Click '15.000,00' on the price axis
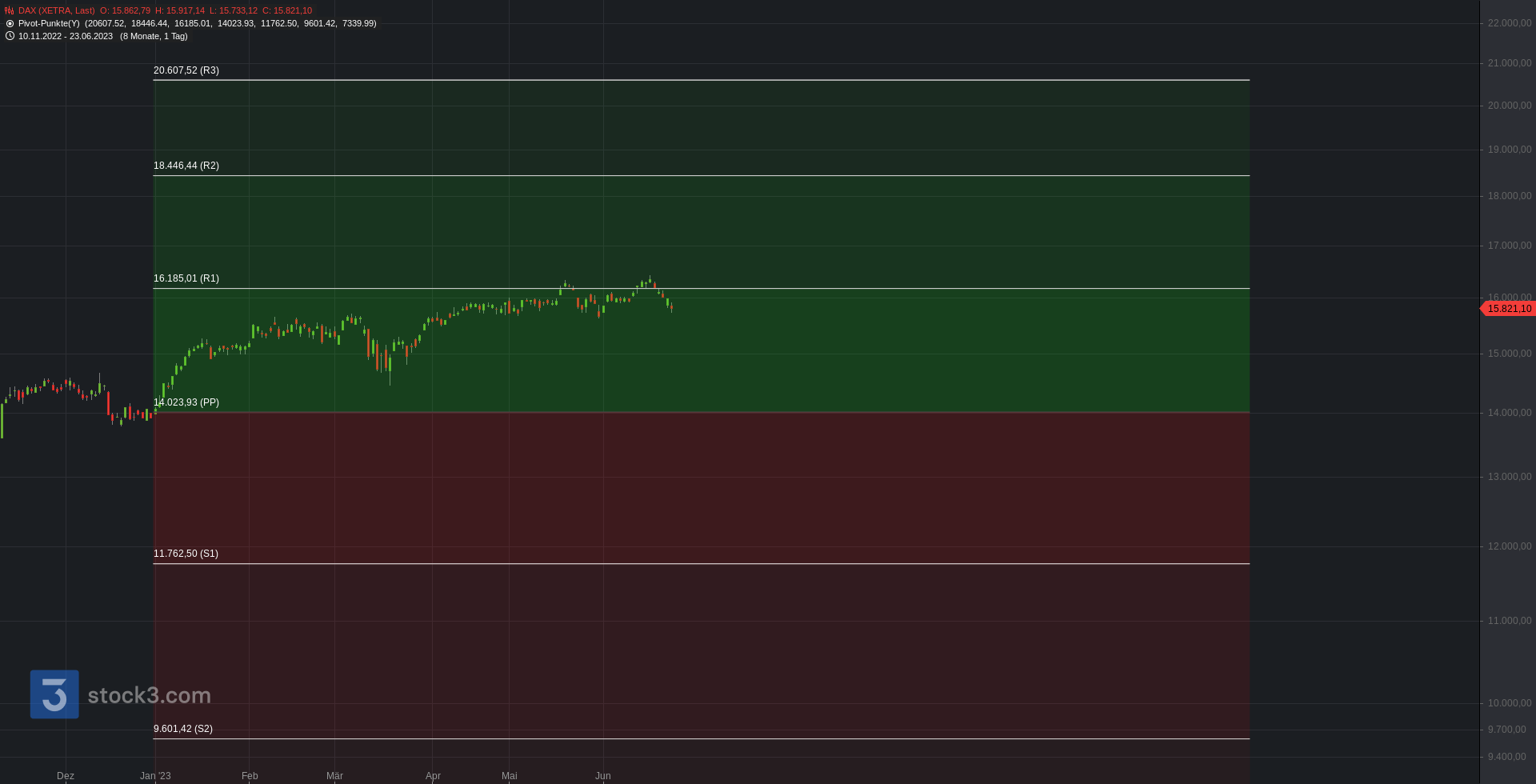This screenshot has height=784, width=1536. pos(1510,354)
